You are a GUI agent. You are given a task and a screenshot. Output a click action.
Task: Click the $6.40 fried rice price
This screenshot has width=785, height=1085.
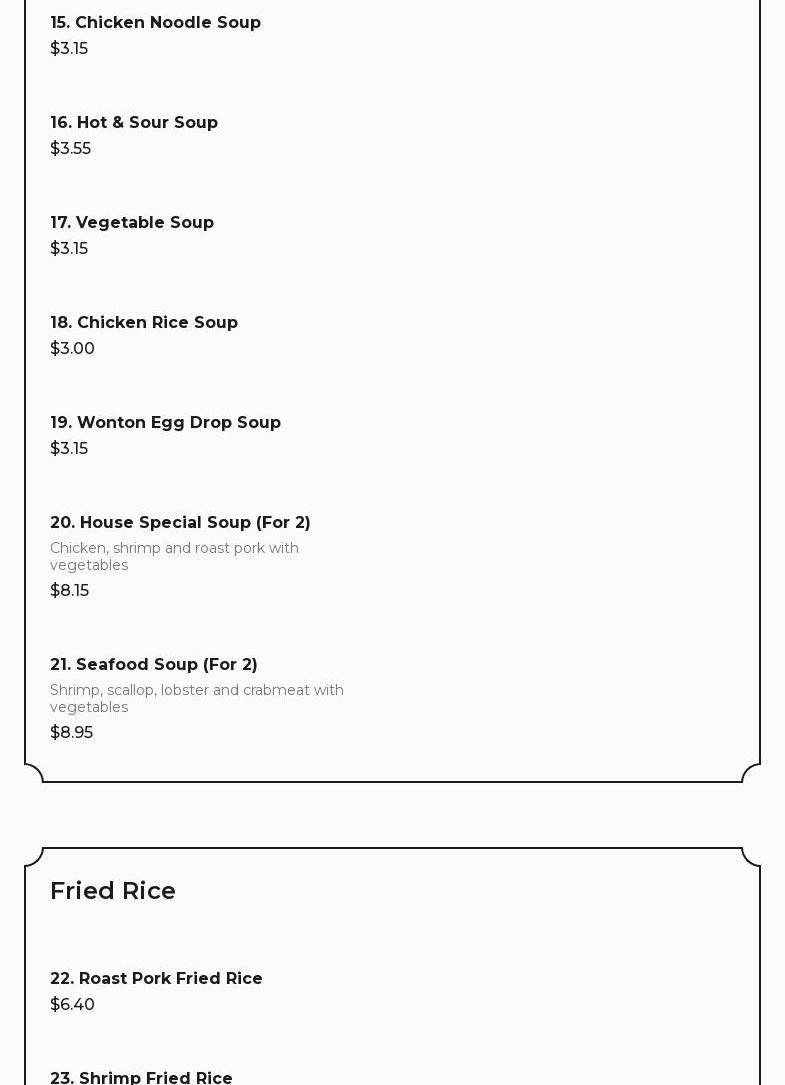tap(72, 1004)
